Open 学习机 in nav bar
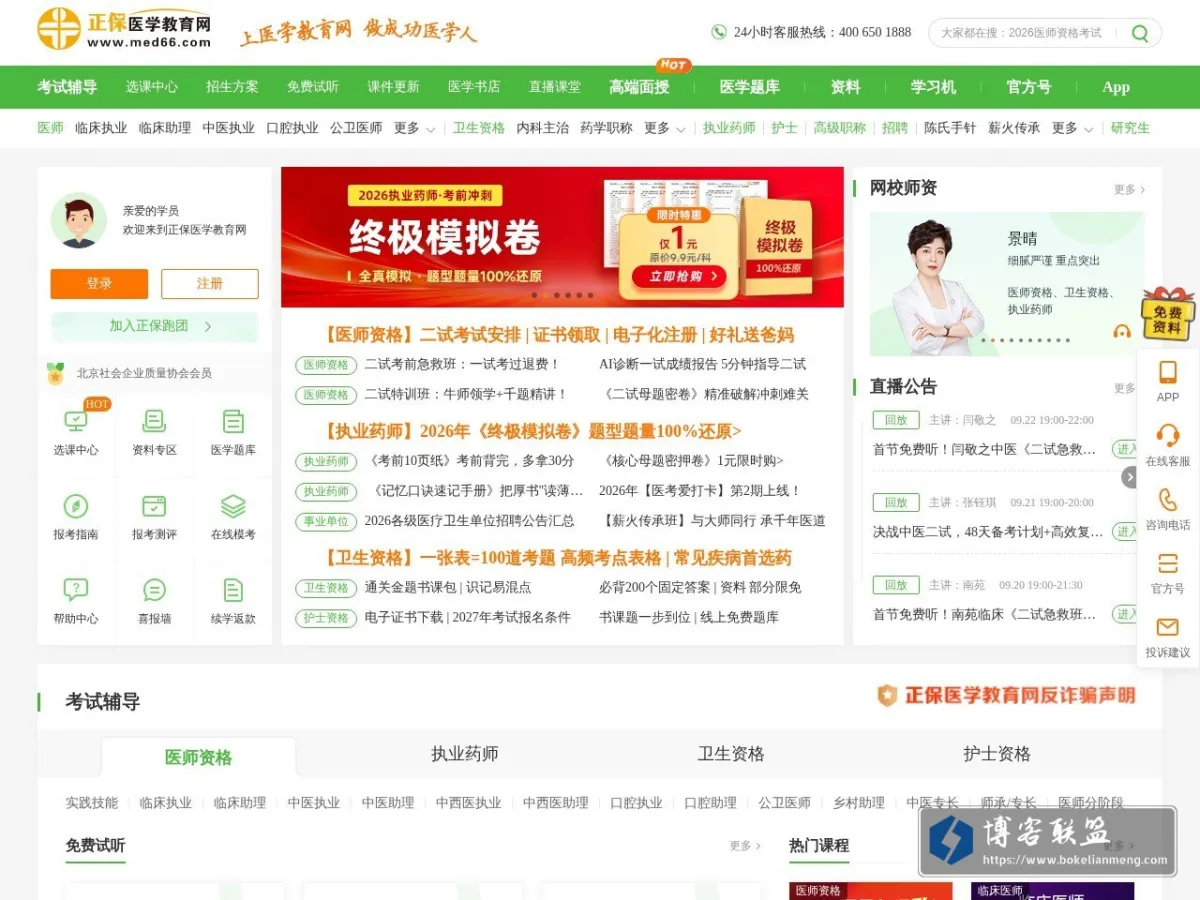Viewport: 1200px width, 900px height. [x=933, y=87]
